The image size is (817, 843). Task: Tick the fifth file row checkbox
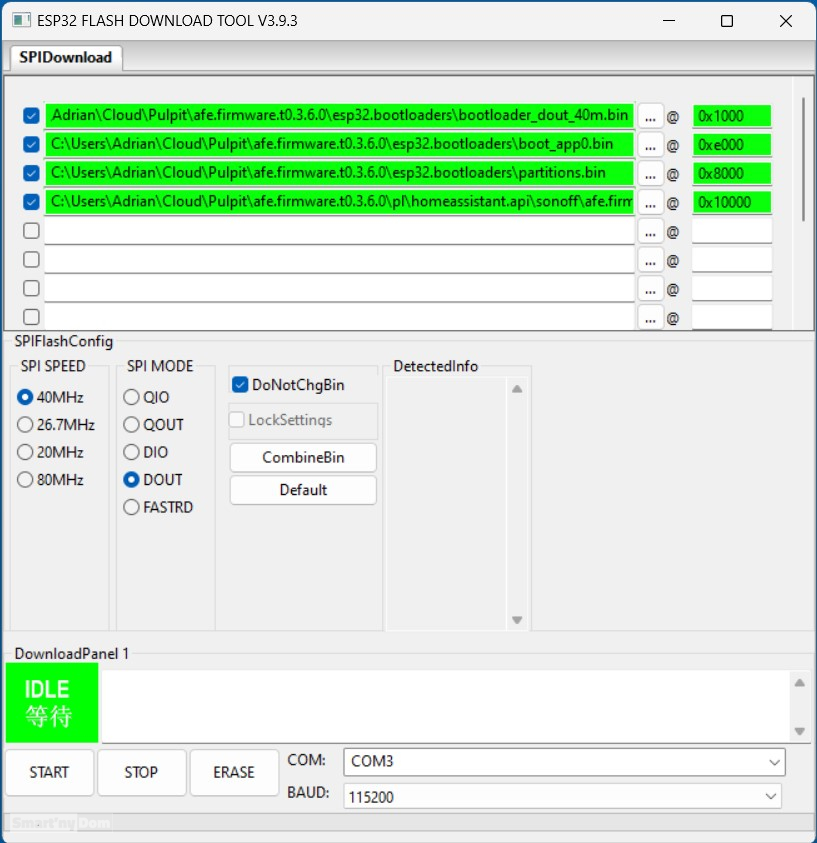[x=31, y=231]
